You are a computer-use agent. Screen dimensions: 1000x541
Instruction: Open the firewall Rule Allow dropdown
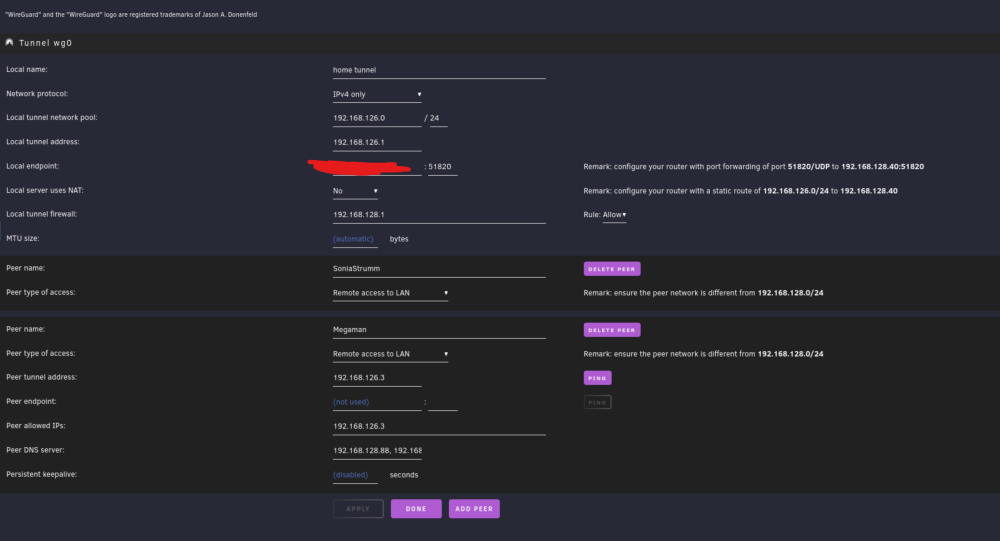click(614, 215)
